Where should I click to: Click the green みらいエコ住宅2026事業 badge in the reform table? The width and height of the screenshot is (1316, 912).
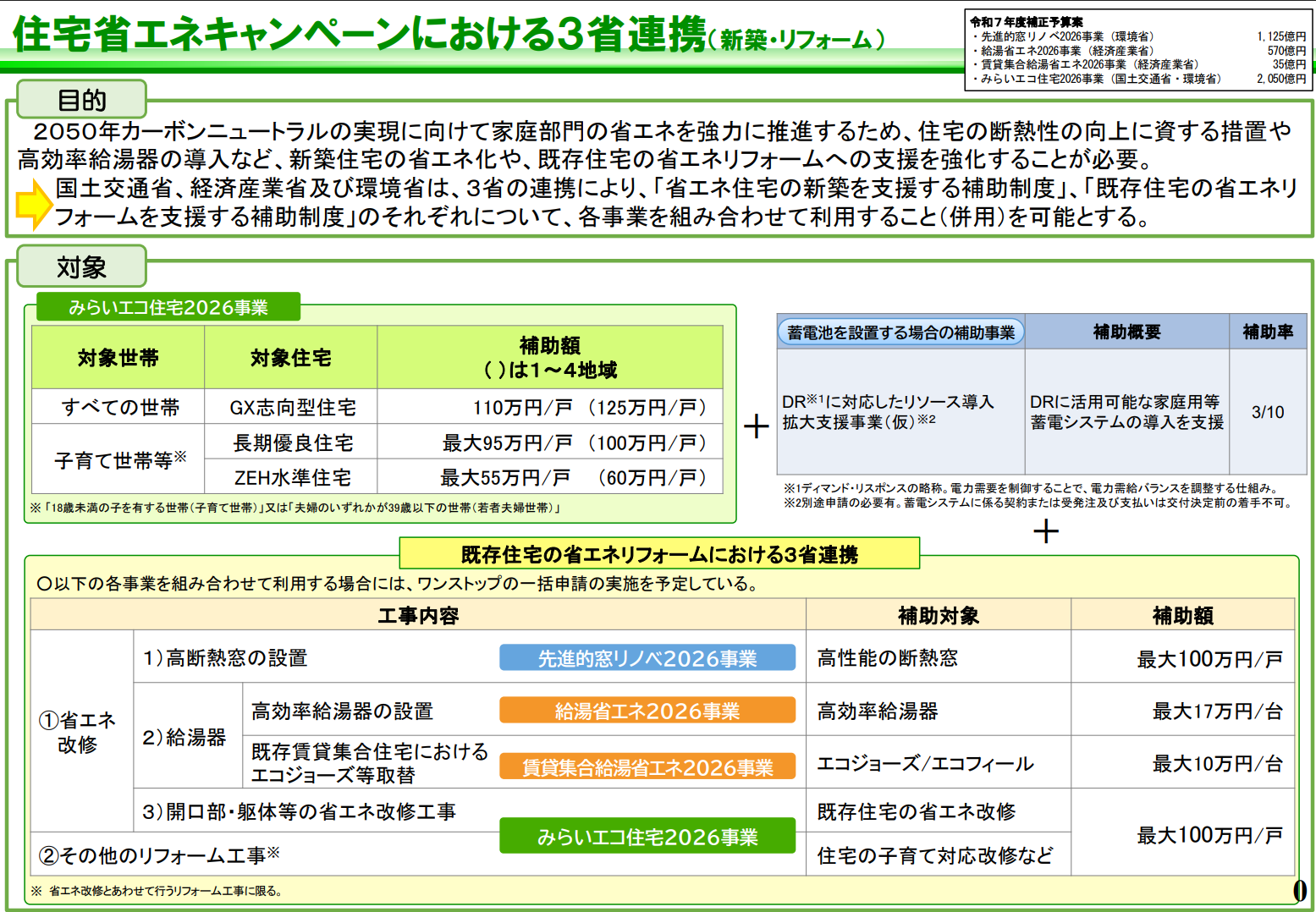click(x=647, y=836)
